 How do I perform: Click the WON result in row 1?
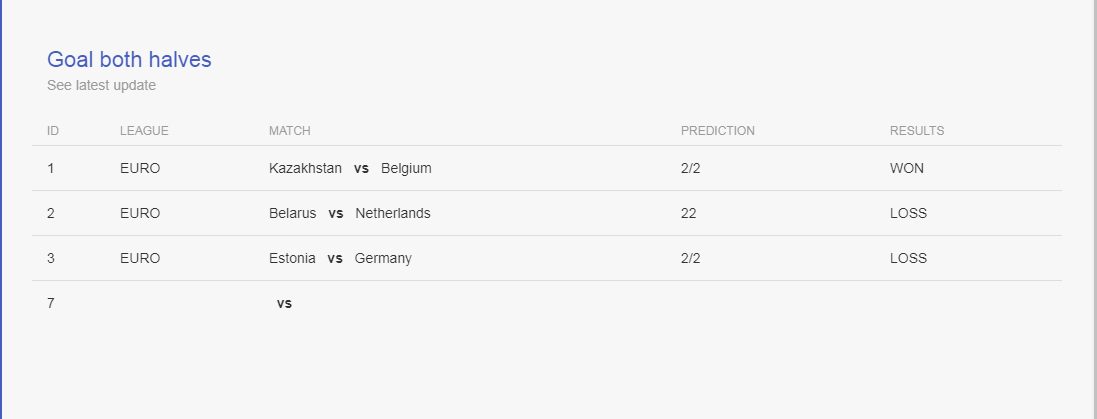(907, 169)
